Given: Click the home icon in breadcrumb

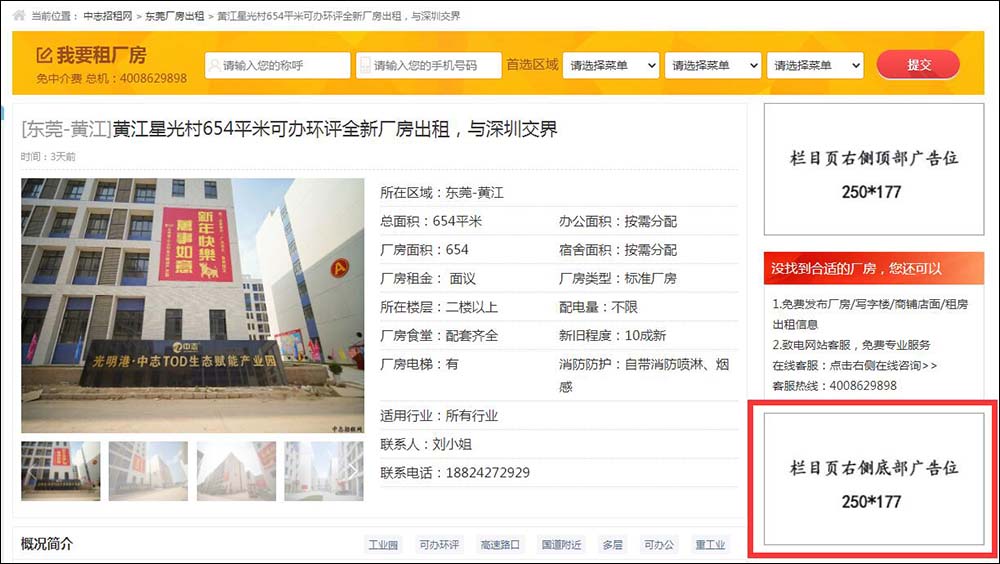Looking at the screenshot, I should click(19, 15).
